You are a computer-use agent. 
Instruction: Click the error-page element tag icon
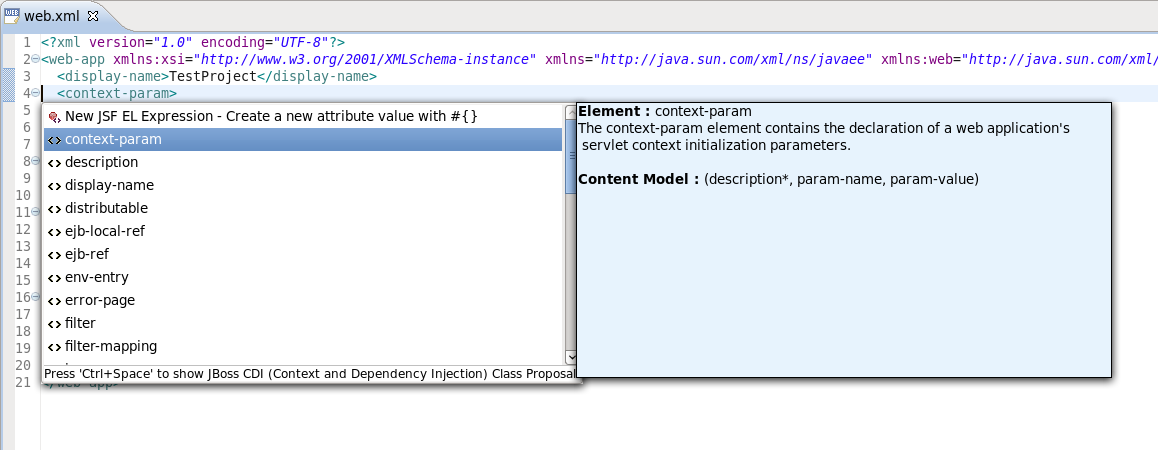pyautogui.click(x=54, y=301)
